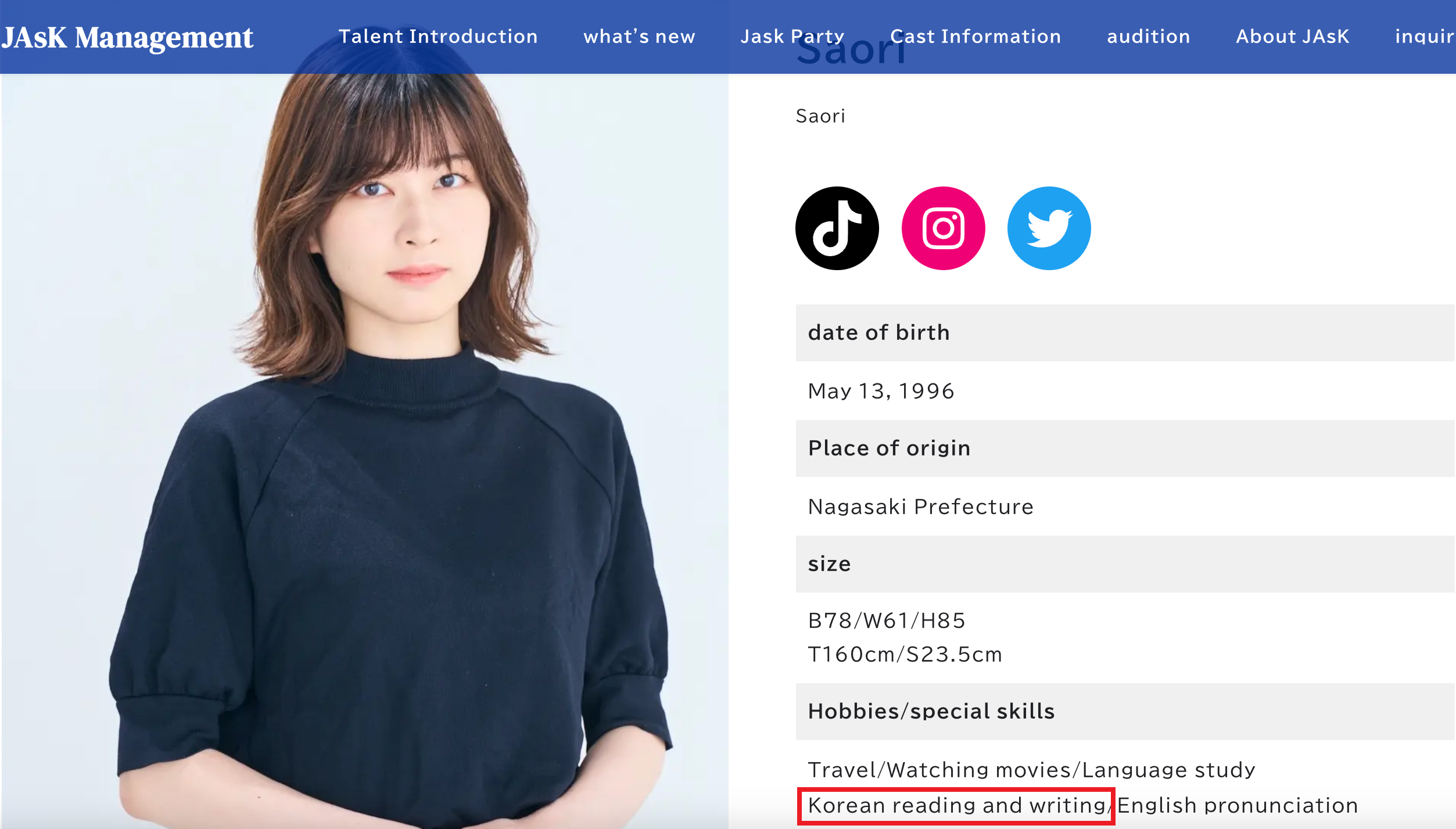The height and width of the screenshot is (829, 1456).
Task: Click the date of birth header
Action: click(878, 333)
